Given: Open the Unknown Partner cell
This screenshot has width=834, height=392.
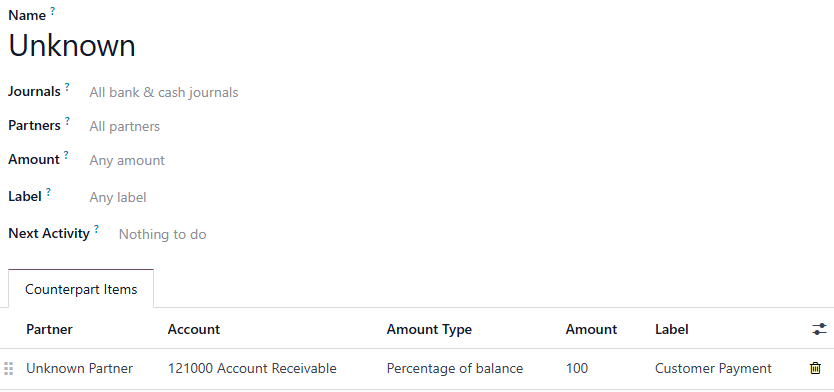Looking at the screenshot, I should point(79,368).
